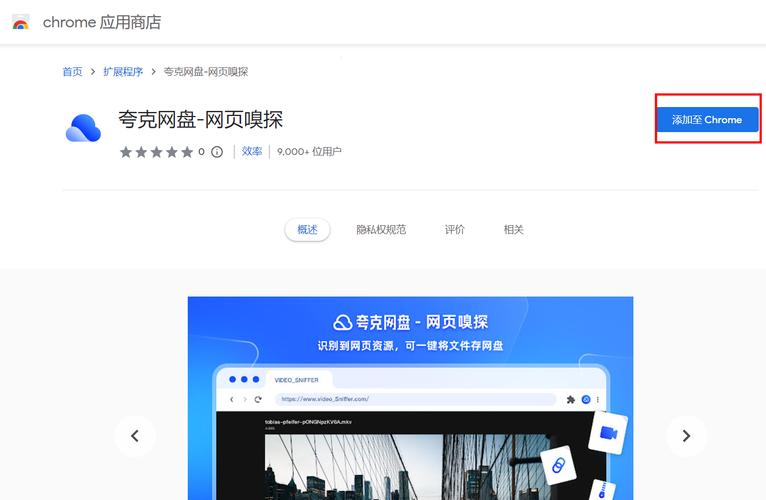The image size is (766, 500).
Task: Click the breadcrumb text 夸克网盘-网页嗅探
Action: click(x=206, y=72)
